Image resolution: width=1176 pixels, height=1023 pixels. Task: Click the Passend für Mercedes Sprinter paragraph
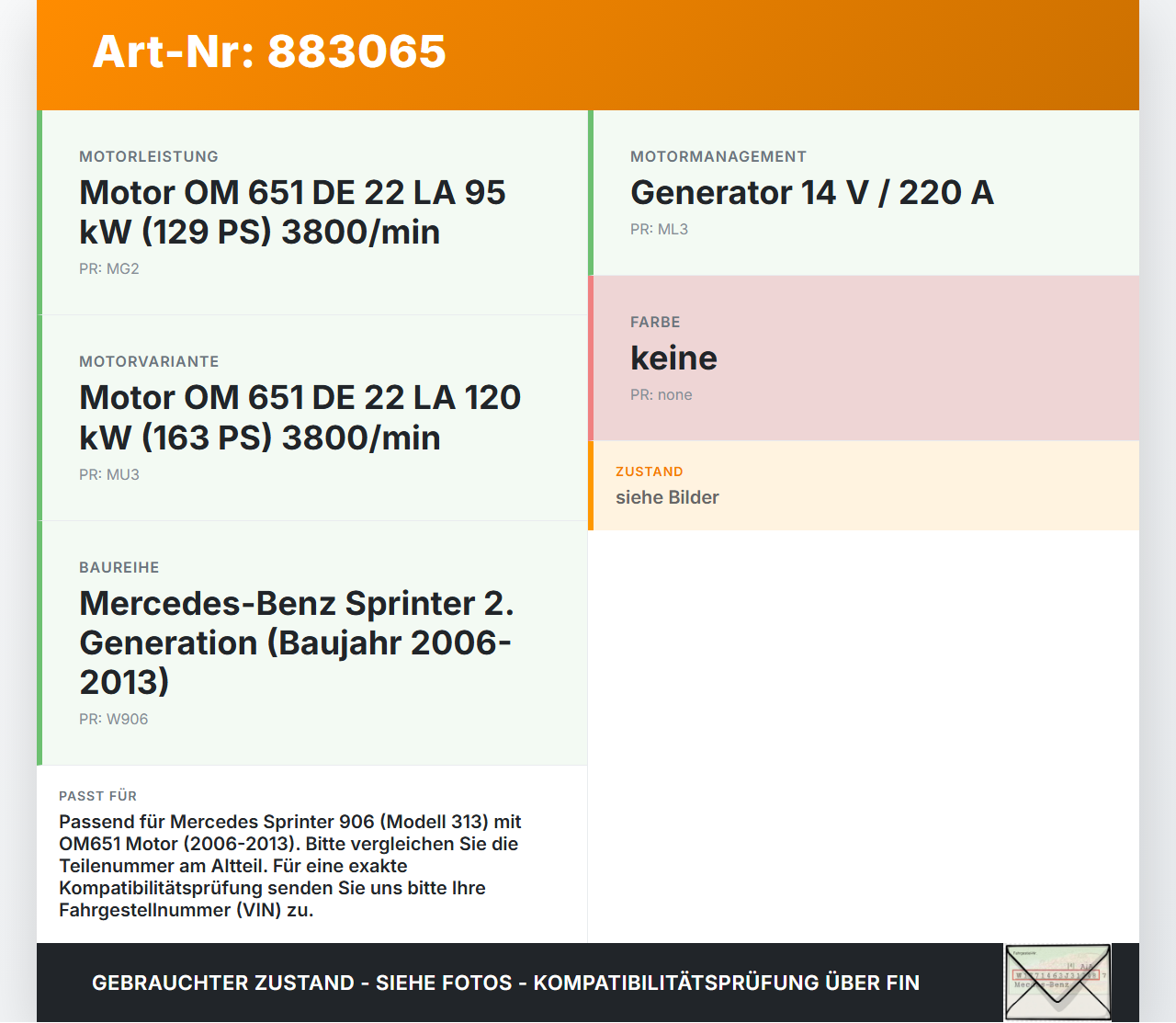click(290, 866)
